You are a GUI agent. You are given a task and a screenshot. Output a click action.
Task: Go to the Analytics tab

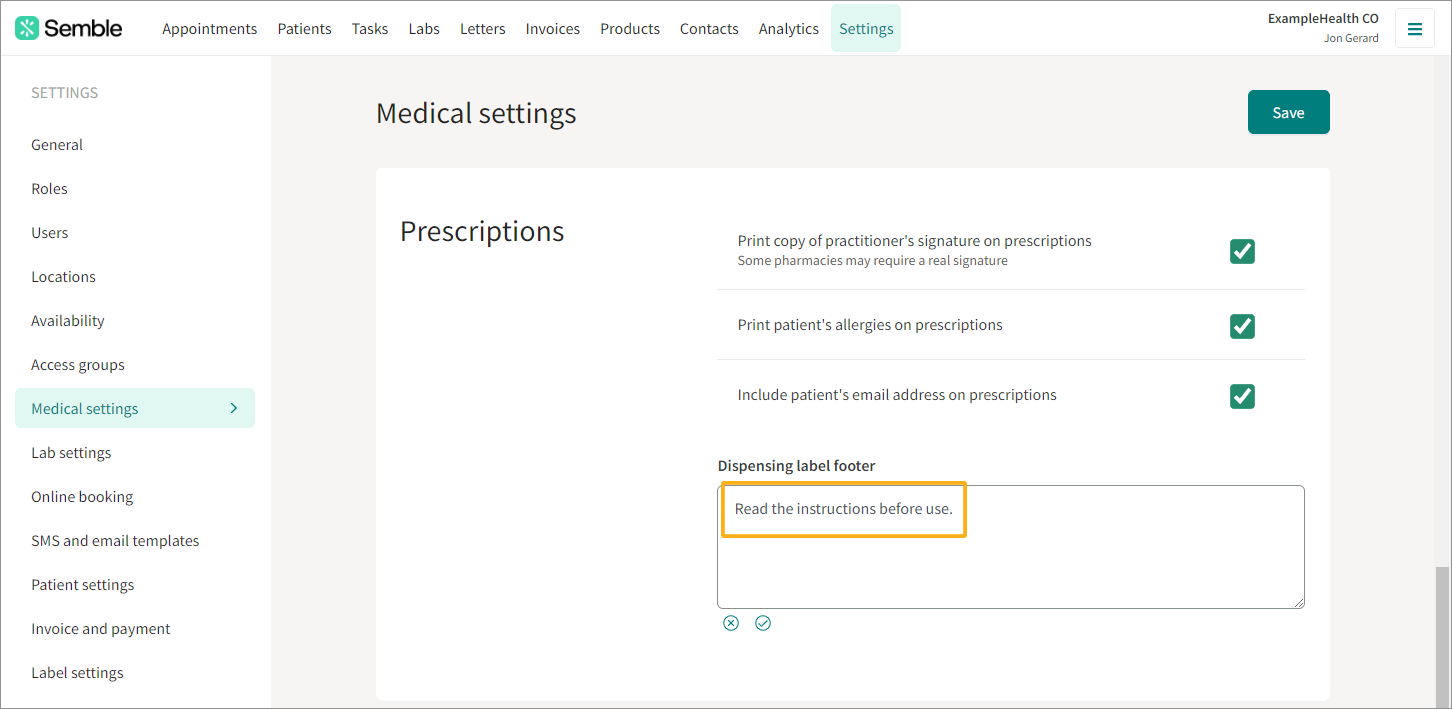click(788, 29)
